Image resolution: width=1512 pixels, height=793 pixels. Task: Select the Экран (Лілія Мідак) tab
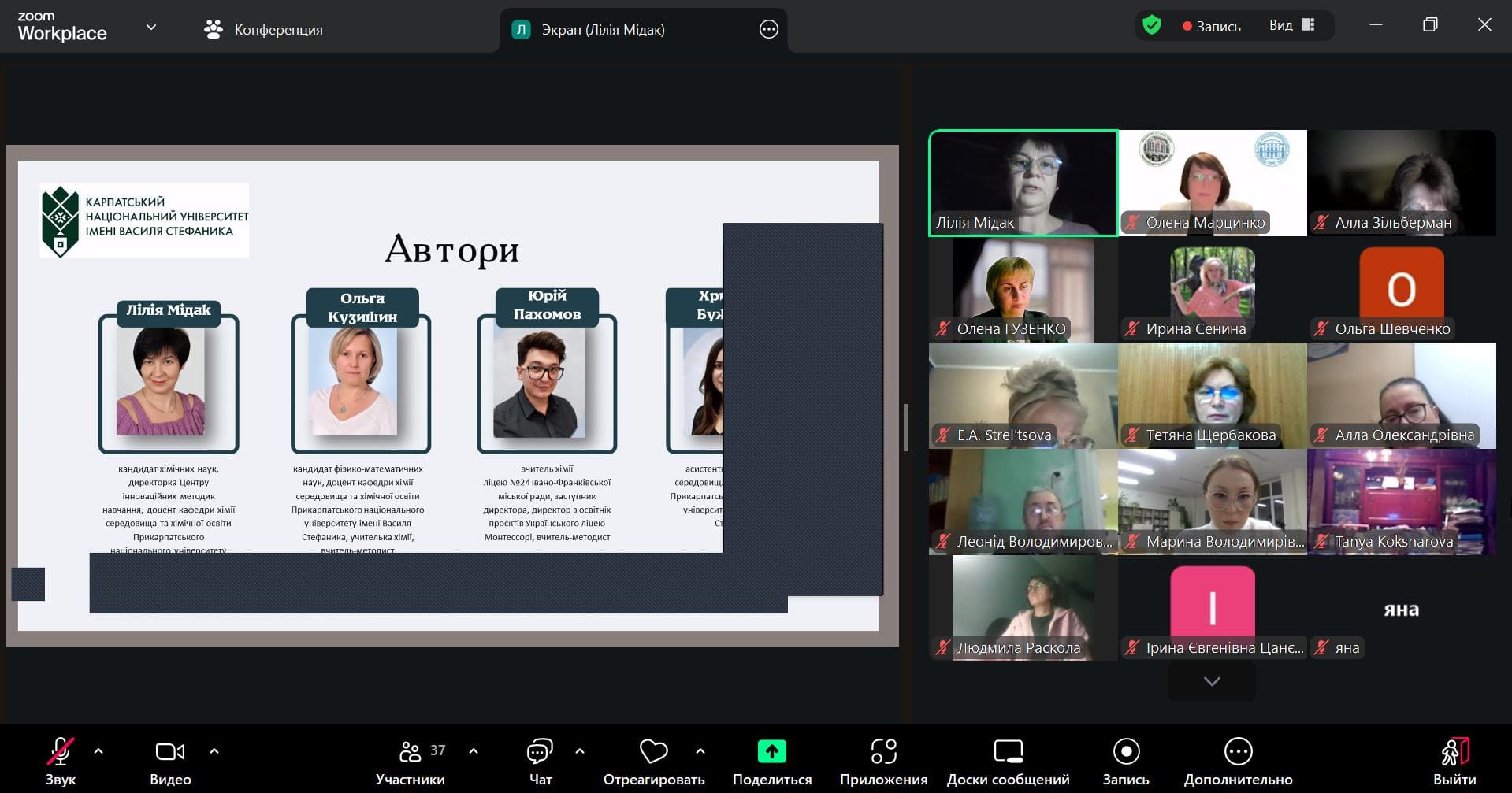coord(603,30)
